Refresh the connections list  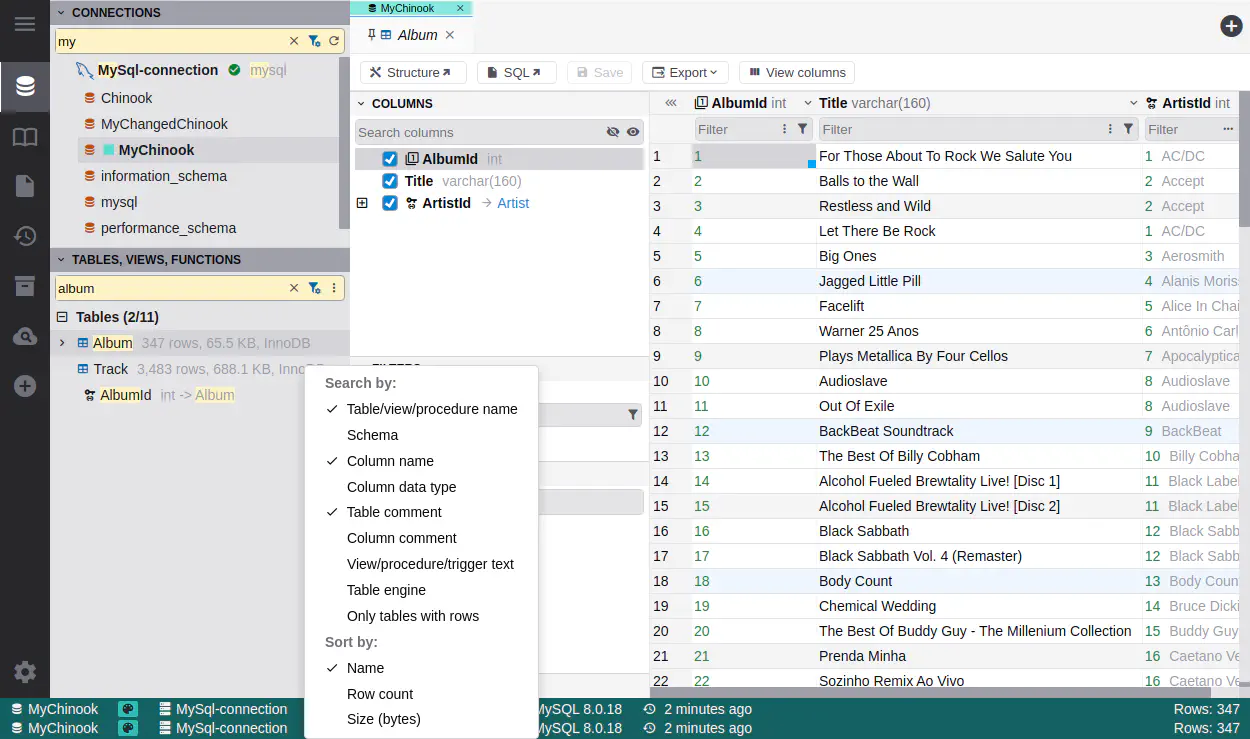tap(334, 41)
